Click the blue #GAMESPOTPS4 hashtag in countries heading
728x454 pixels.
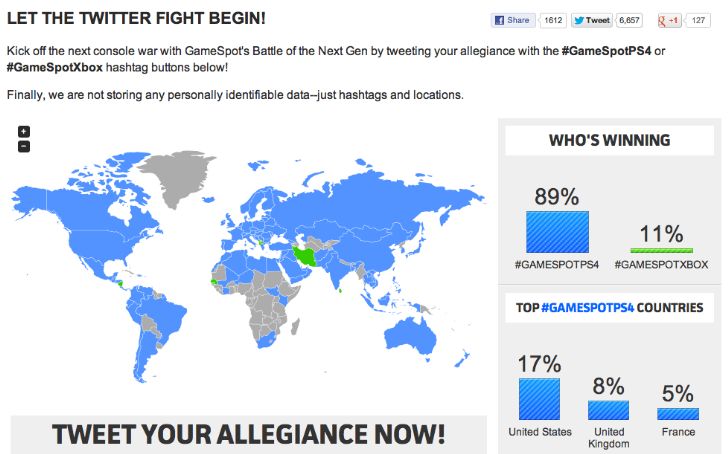(587, 308)
